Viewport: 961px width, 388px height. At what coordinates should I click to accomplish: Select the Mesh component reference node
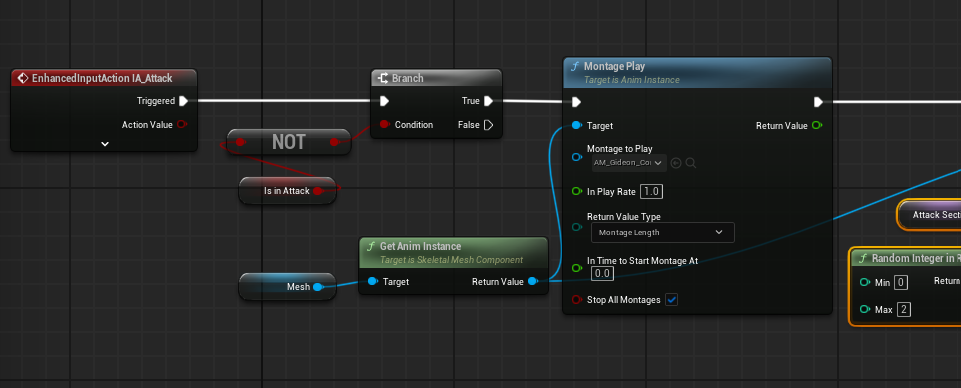click(x=287, y=287)
